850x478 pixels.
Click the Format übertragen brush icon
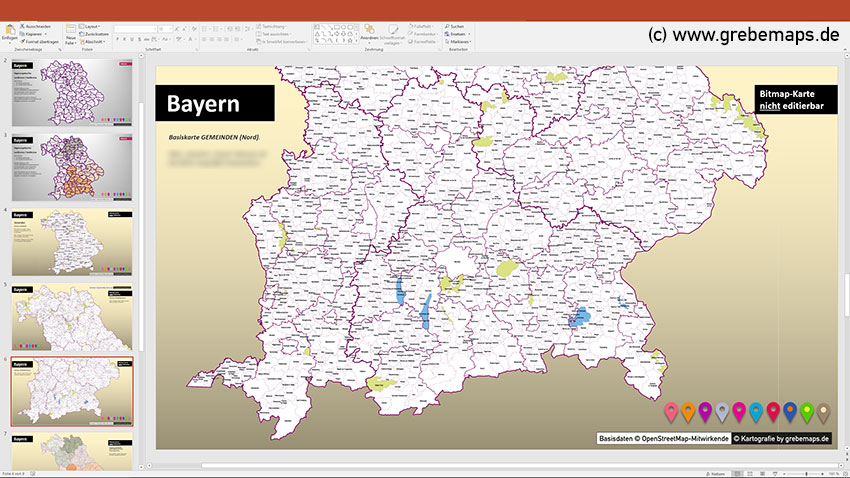23,40
